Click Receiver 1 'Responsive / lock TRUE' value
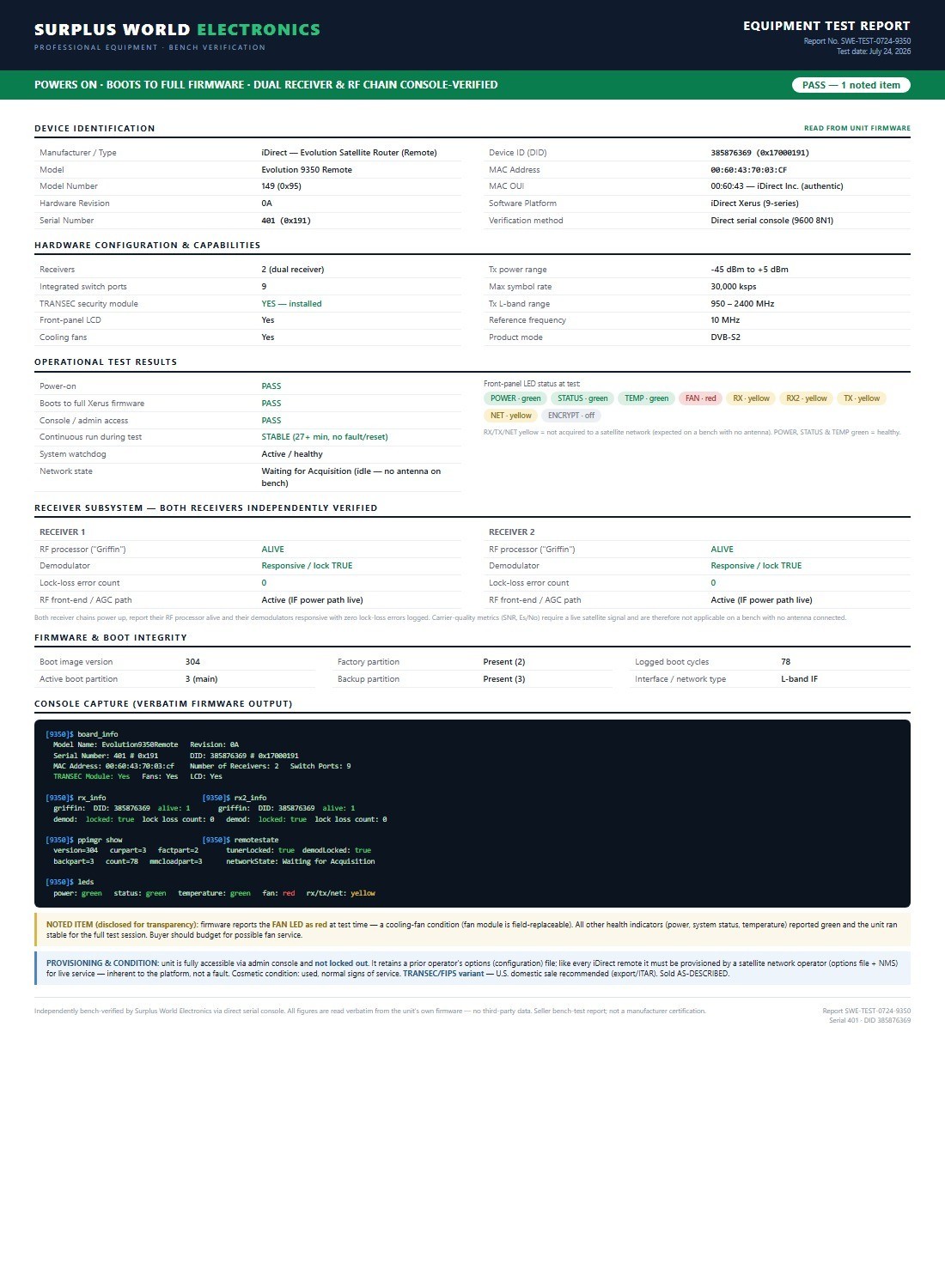The image size is (945, 1288). pos(307,566)
